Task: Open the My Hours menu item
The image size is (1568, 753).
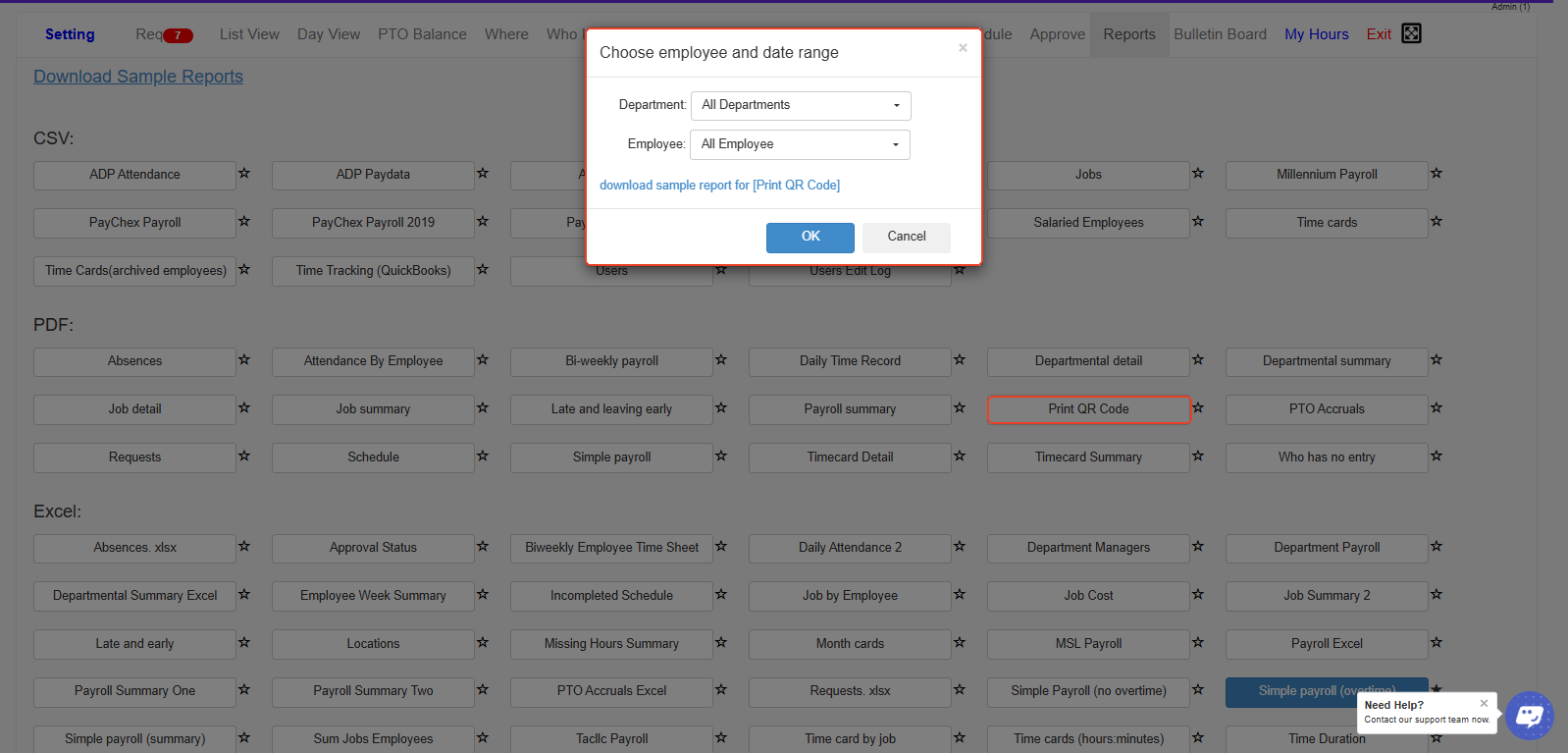Action: (x=1316, y=34)
